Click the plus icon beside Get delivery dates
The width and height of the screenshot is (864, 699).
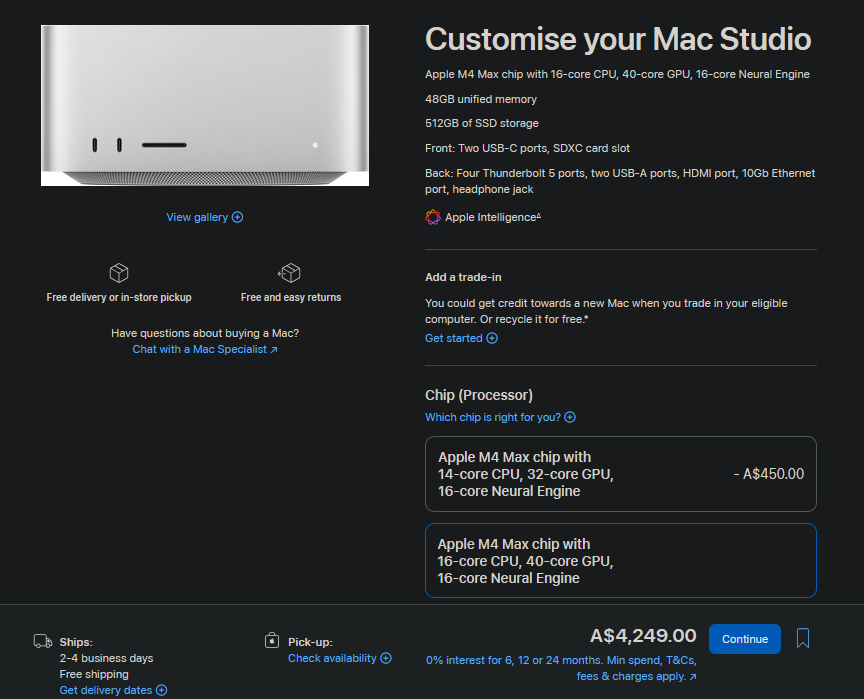coord(161,690)
